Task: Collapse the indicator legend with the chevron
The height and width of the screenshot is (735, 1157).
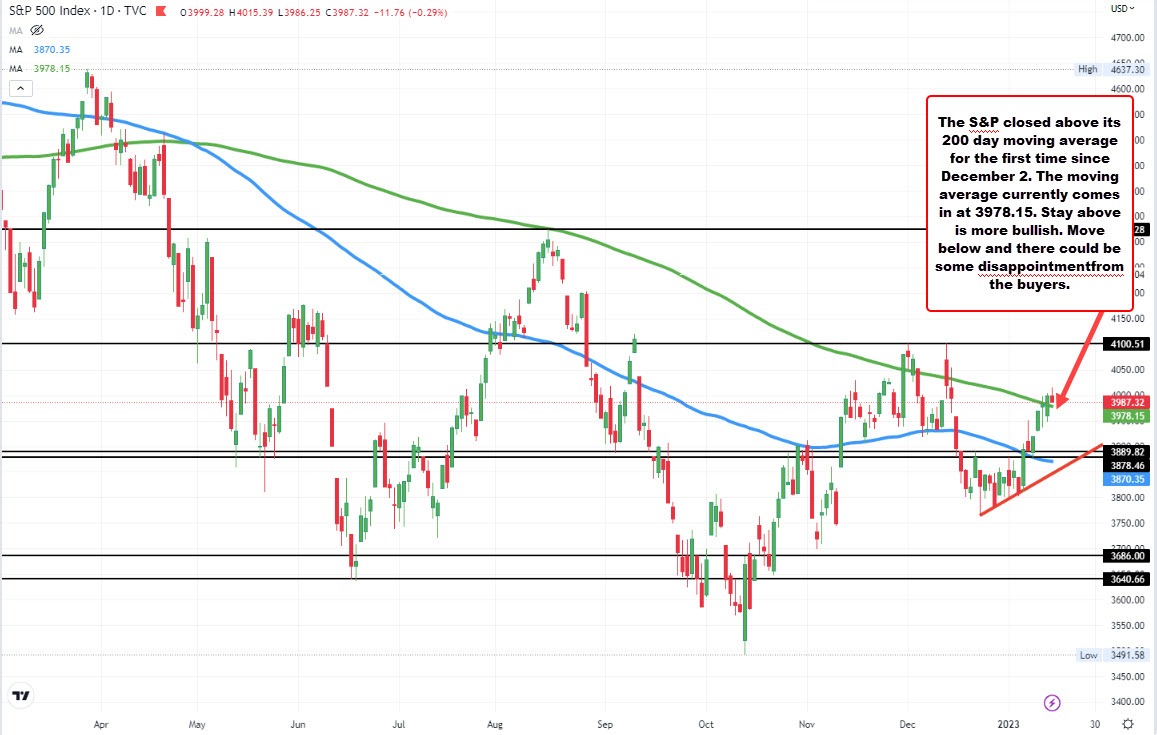Action: (21, 89)
